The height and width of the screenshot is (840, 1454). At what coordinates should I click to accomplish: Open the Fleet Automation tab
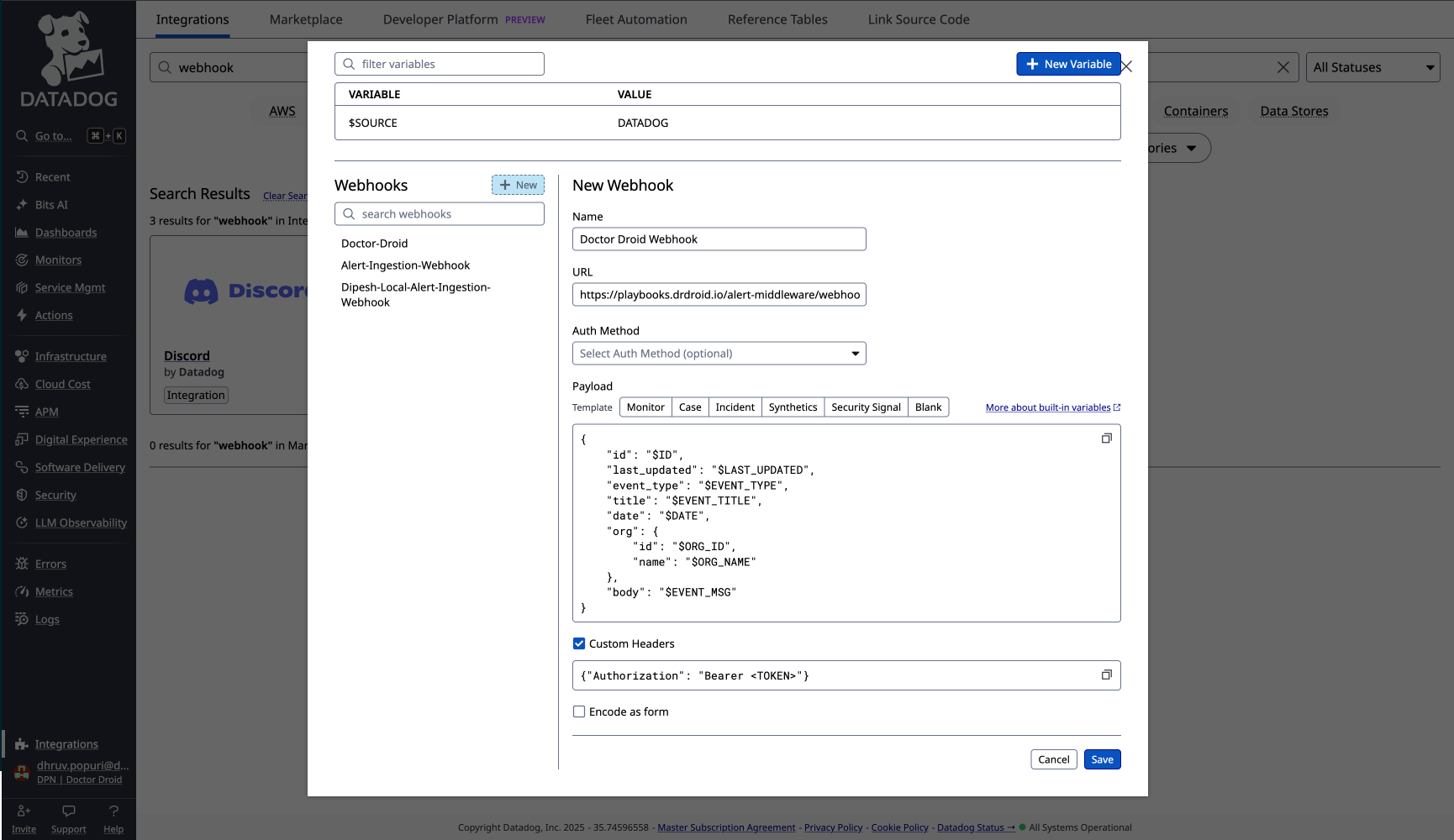coord(636,19)
